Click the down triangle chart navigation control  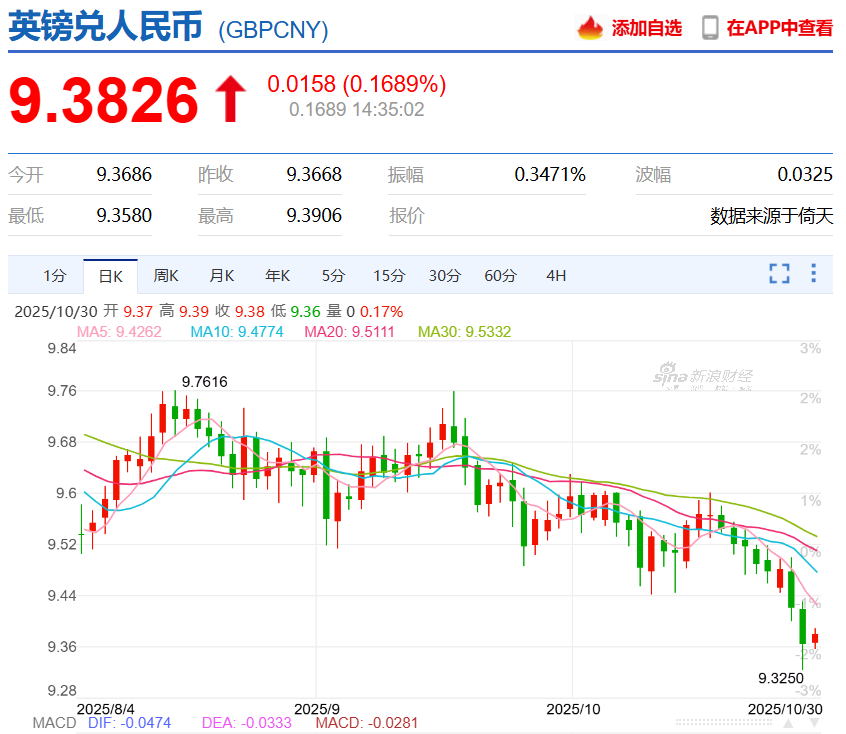click(x=814, y=722)
